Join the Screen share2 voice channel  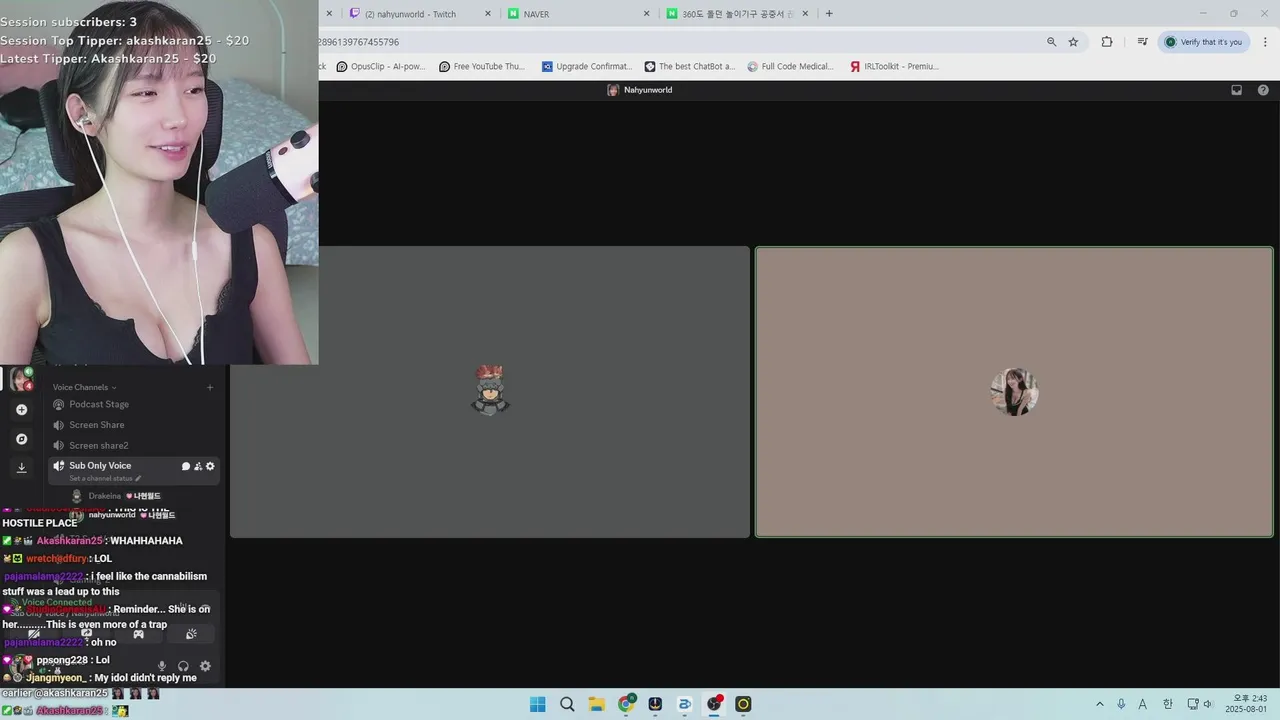(133, 445)
